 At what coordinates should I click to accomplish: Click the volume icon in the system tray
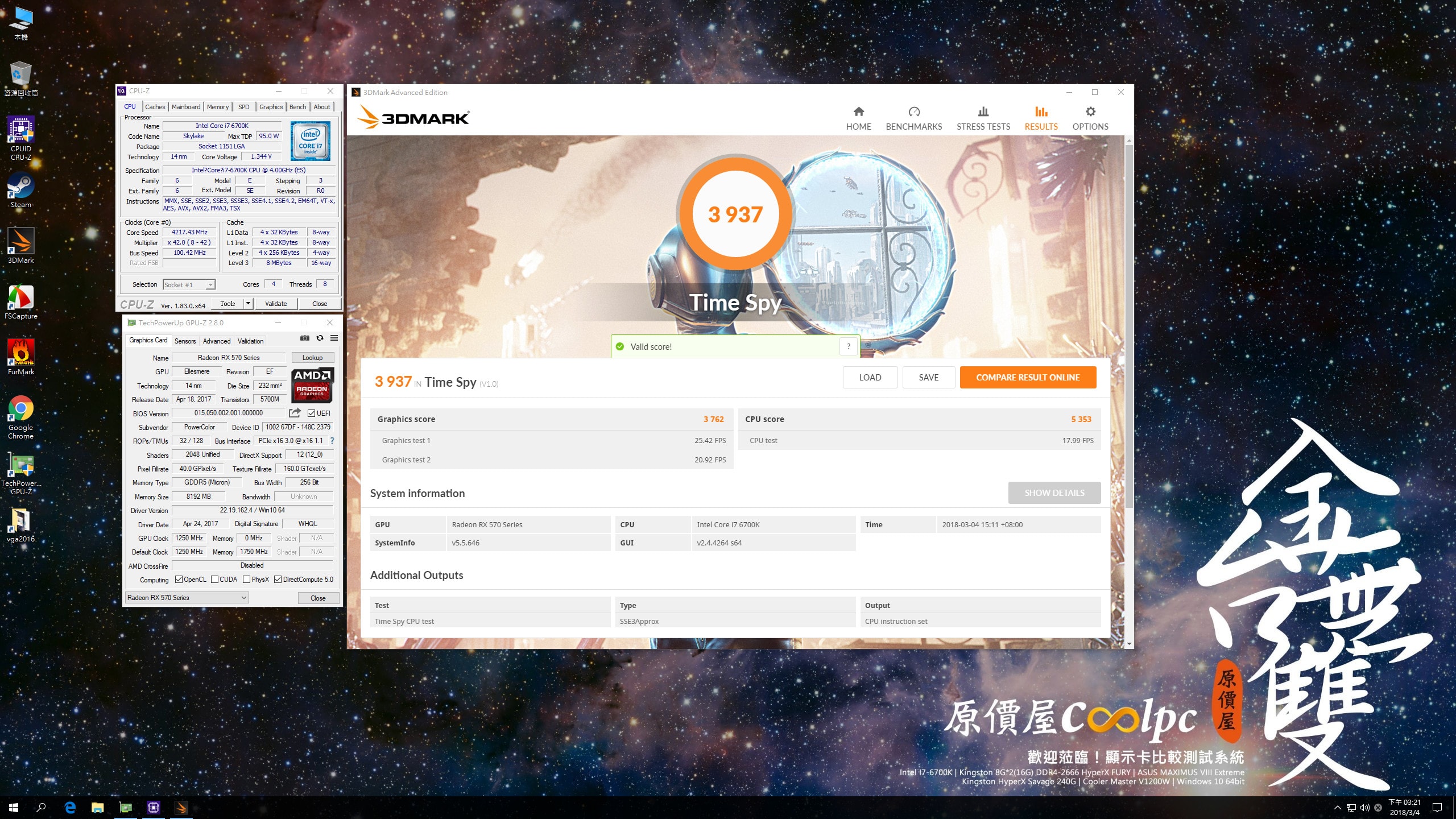click(x=1364, y=808)
